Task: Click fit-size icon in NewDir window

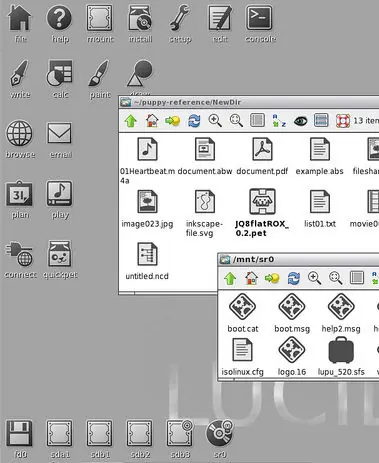Action: coord(236,121)
